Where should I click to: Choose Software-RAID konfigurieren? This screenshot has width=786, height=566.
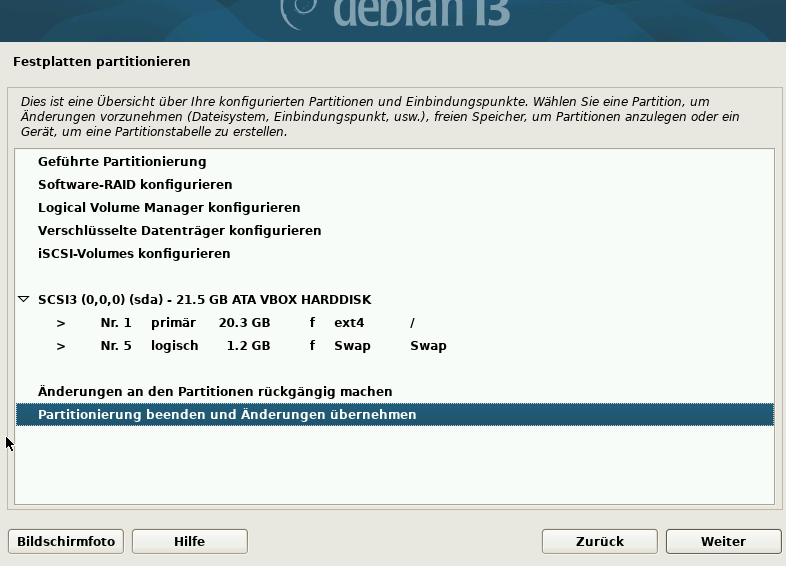point(395,184)
